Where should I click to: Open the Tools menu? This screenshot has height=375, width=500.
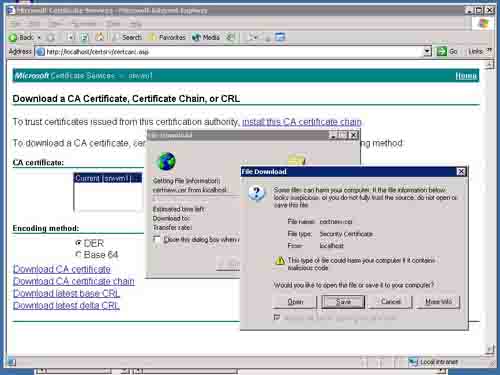click(113, 24)
